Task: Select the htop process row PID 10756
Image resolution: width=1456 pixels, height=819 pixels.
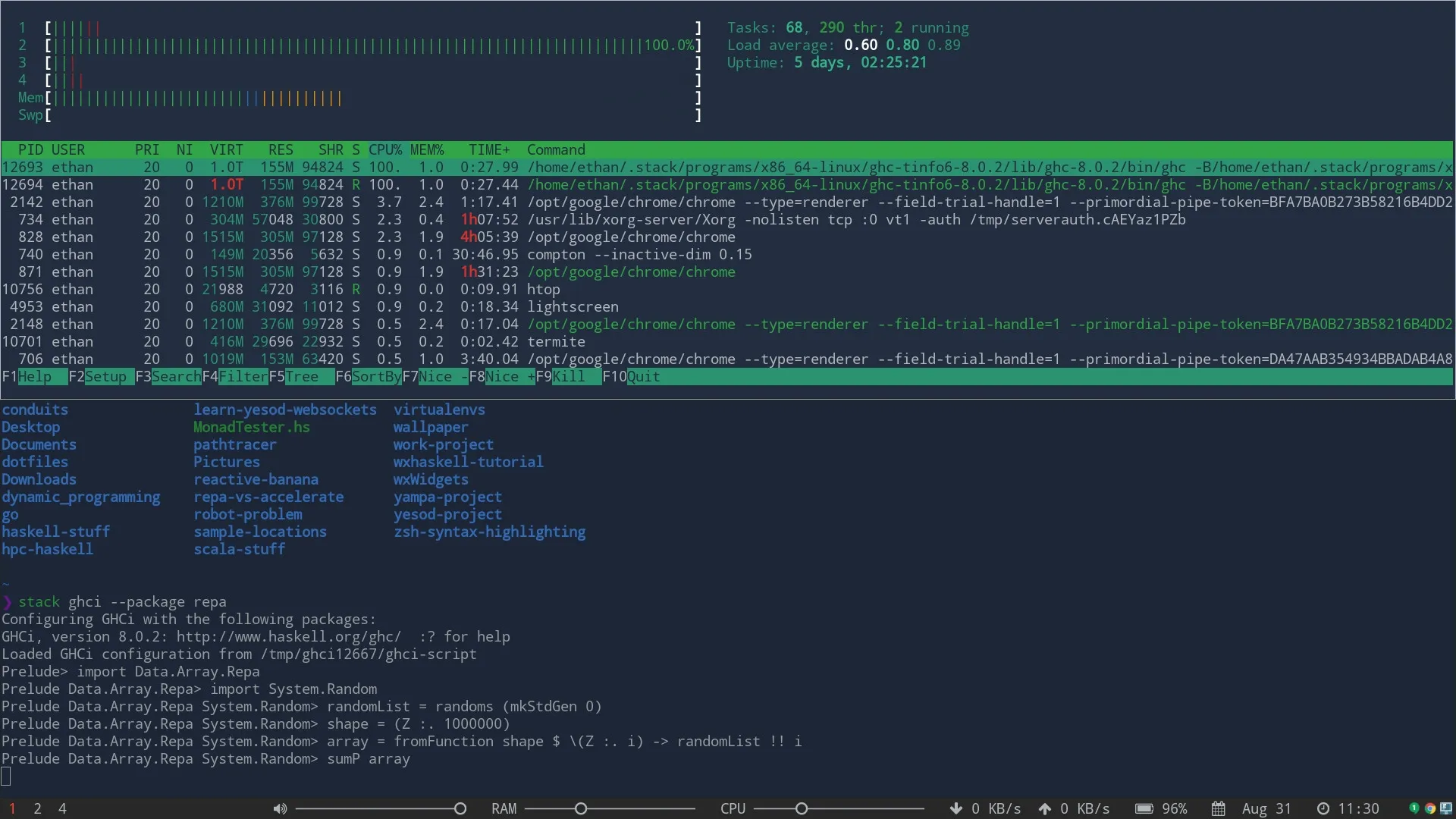Action: pyautogui.click(x=727, y=289)
